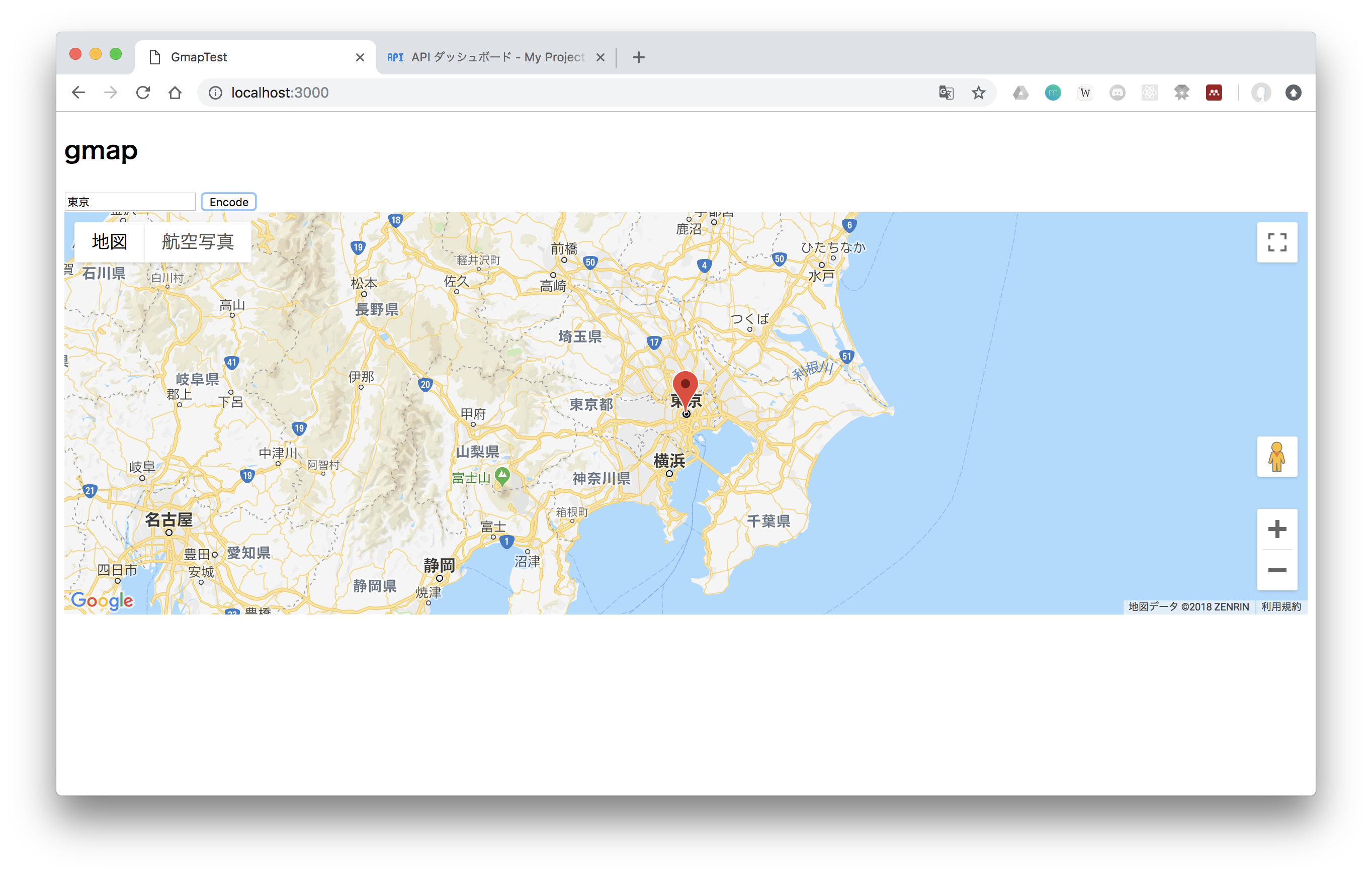Select the 航空写真 satellite view
Image resolution: width=1372 pixels, height=876 pixels.
pos(198,242)
